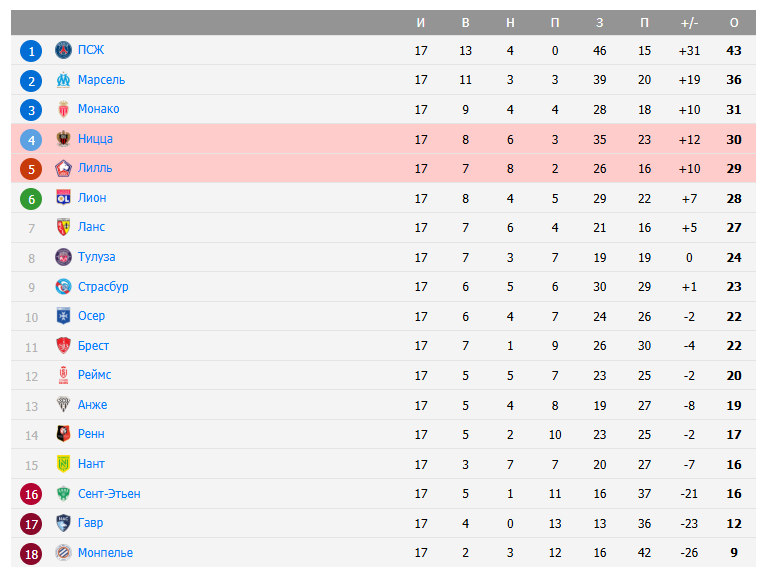The image size is (766, 578).
Task: Click the Lille club crest icon
Action: click(x=64, y=168)
